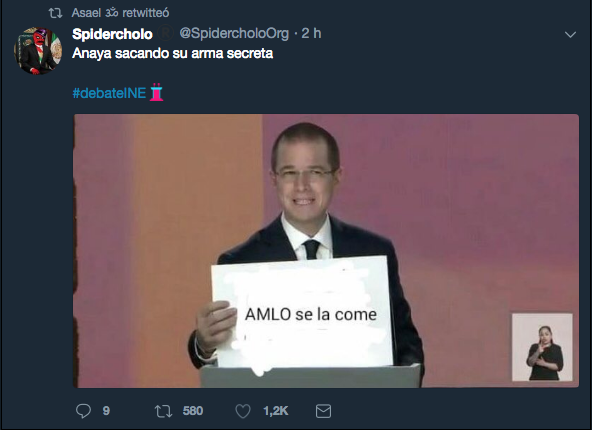The image size is (592, 430).
Task: Open the Asael retwitteó link
Action: (x=120, y=13)
